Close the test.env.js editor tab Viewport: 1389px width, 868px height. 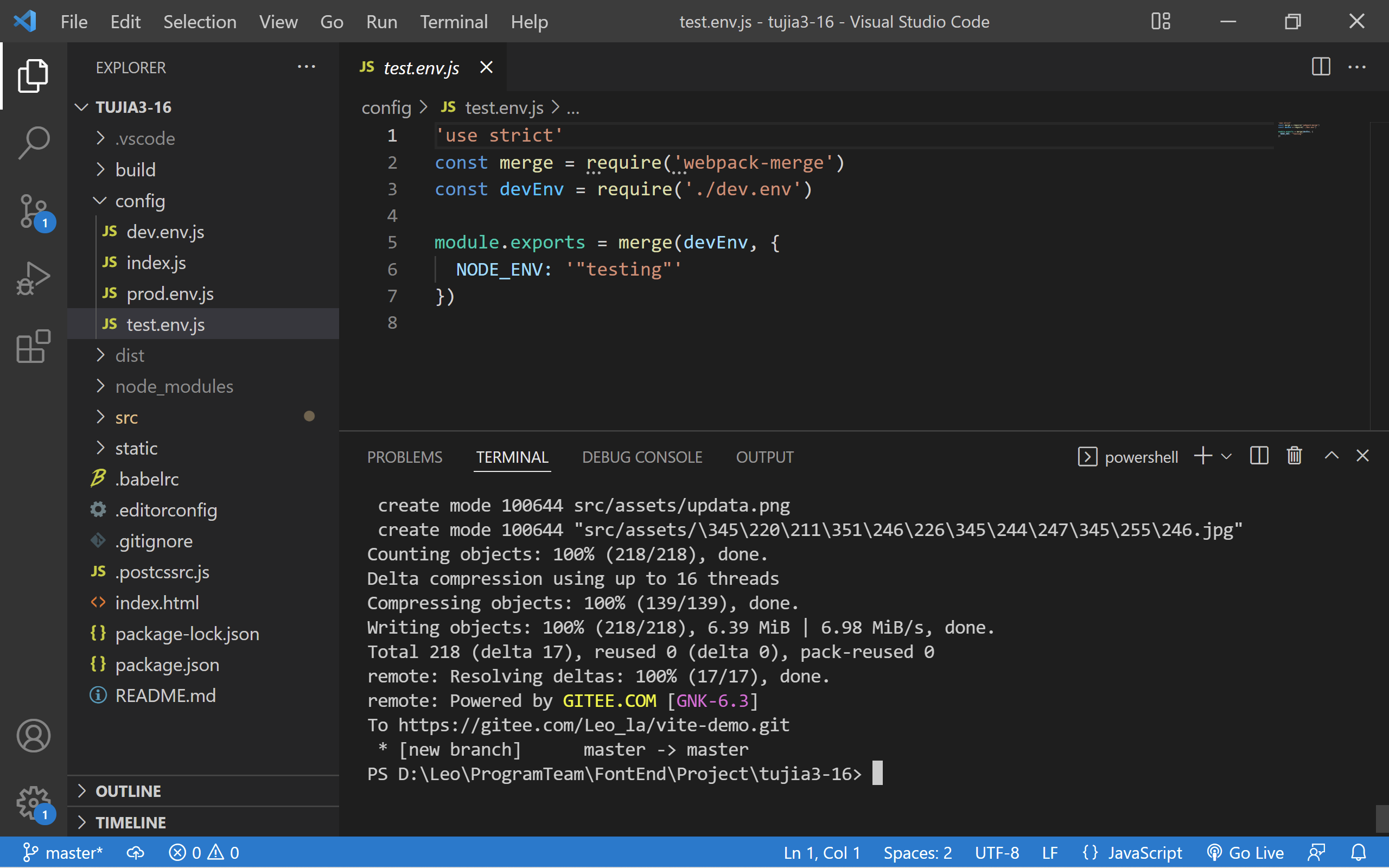tap(486, 67)
